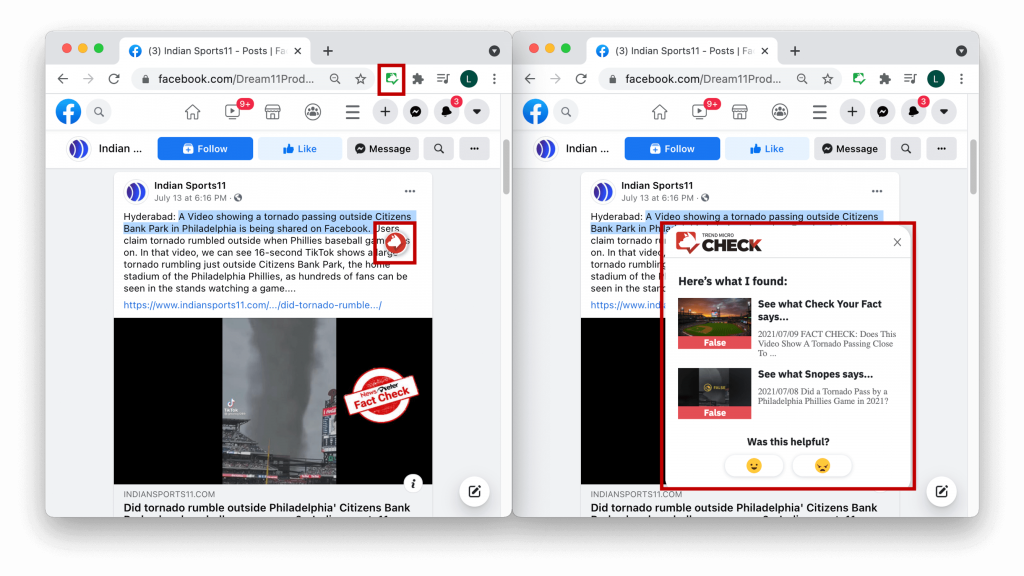Open Chrome extensions puzzle icon in left window
This screenshot has height=576, width=1024.
(x=418, y=79)
